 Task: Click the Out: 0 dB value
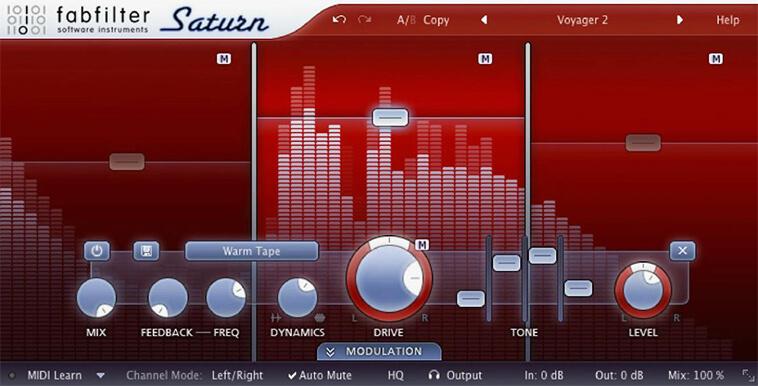pyautogui.click(x=620, y=375)
